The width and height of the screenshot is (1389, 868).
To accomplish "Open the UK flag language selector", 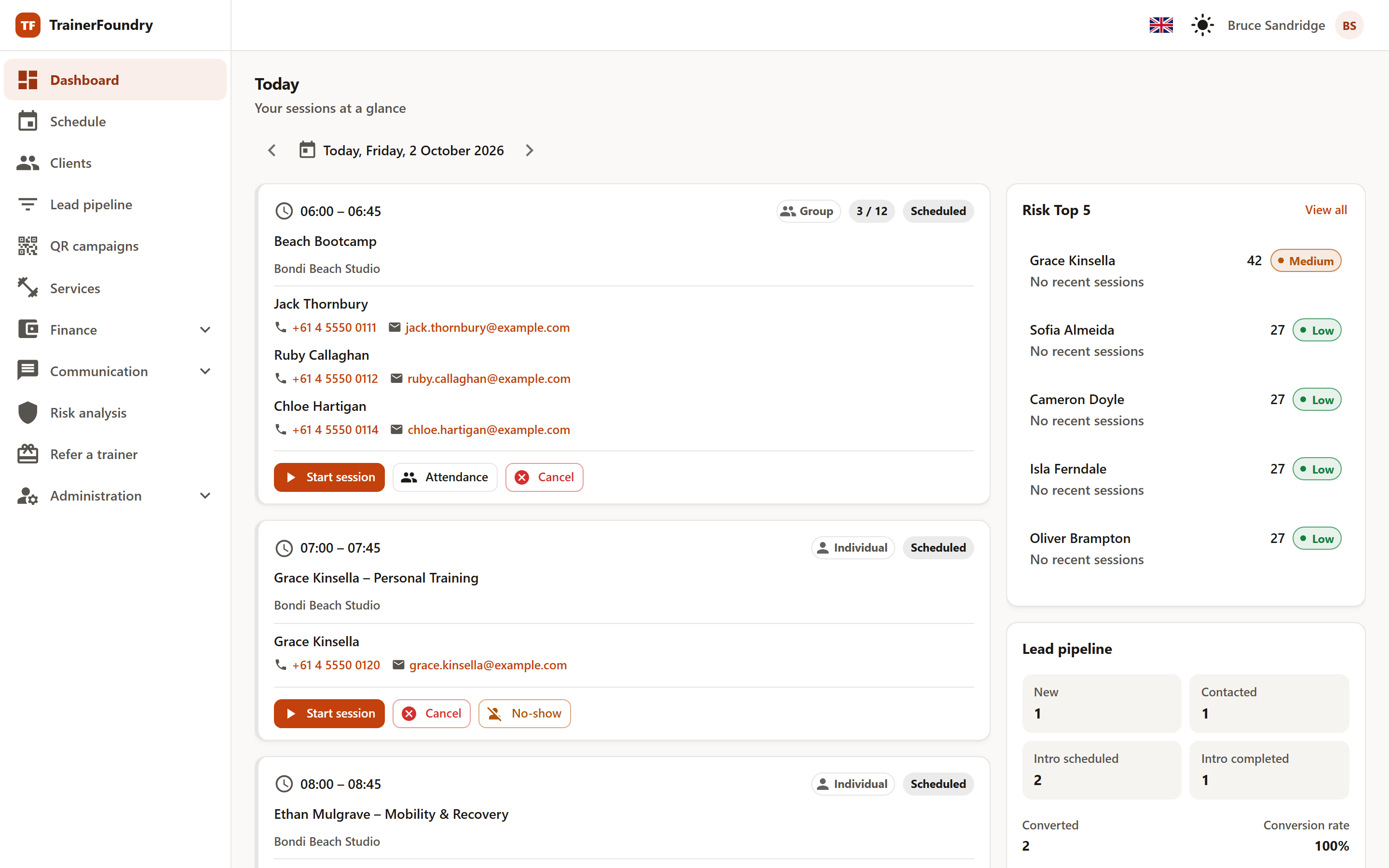I will coord(1161,25).
